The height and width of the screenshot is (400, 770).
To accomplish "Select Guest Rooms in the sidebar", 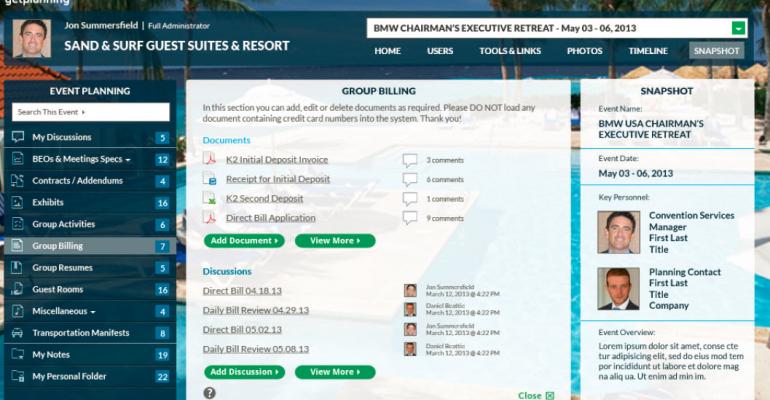I will click(x=90, y=289).
